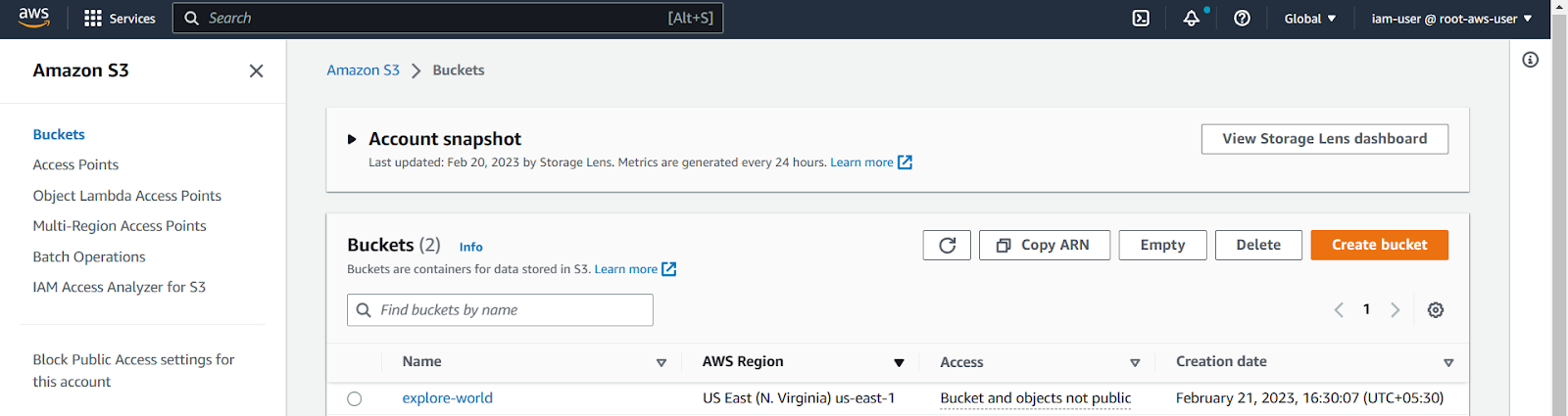Expand the Account snapshot section
Image resolution: width=1568 pixels, height=416 pixels.
click(352, 139)
